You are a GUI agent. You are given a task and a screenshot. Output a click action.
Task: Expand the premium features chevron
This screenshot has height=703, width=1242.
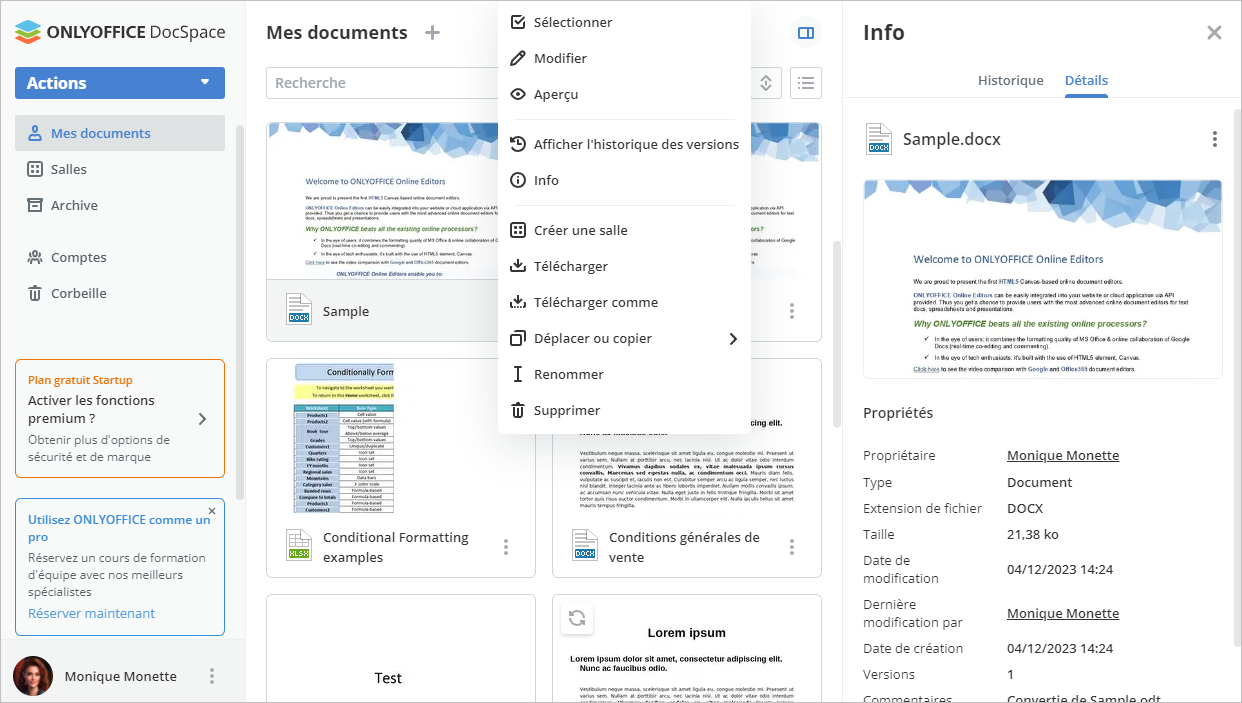point(202,419)
